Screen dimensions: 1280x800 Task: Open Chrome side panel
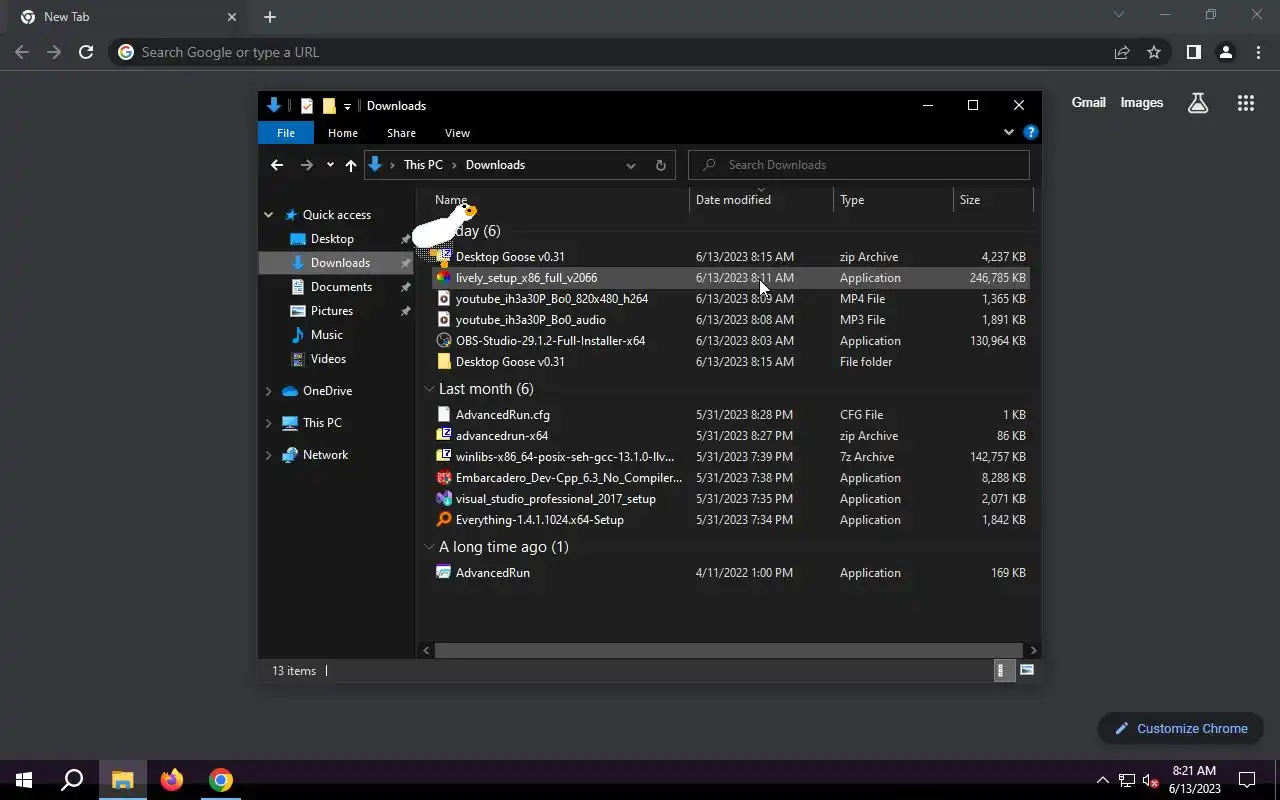tap(1193, 52)
